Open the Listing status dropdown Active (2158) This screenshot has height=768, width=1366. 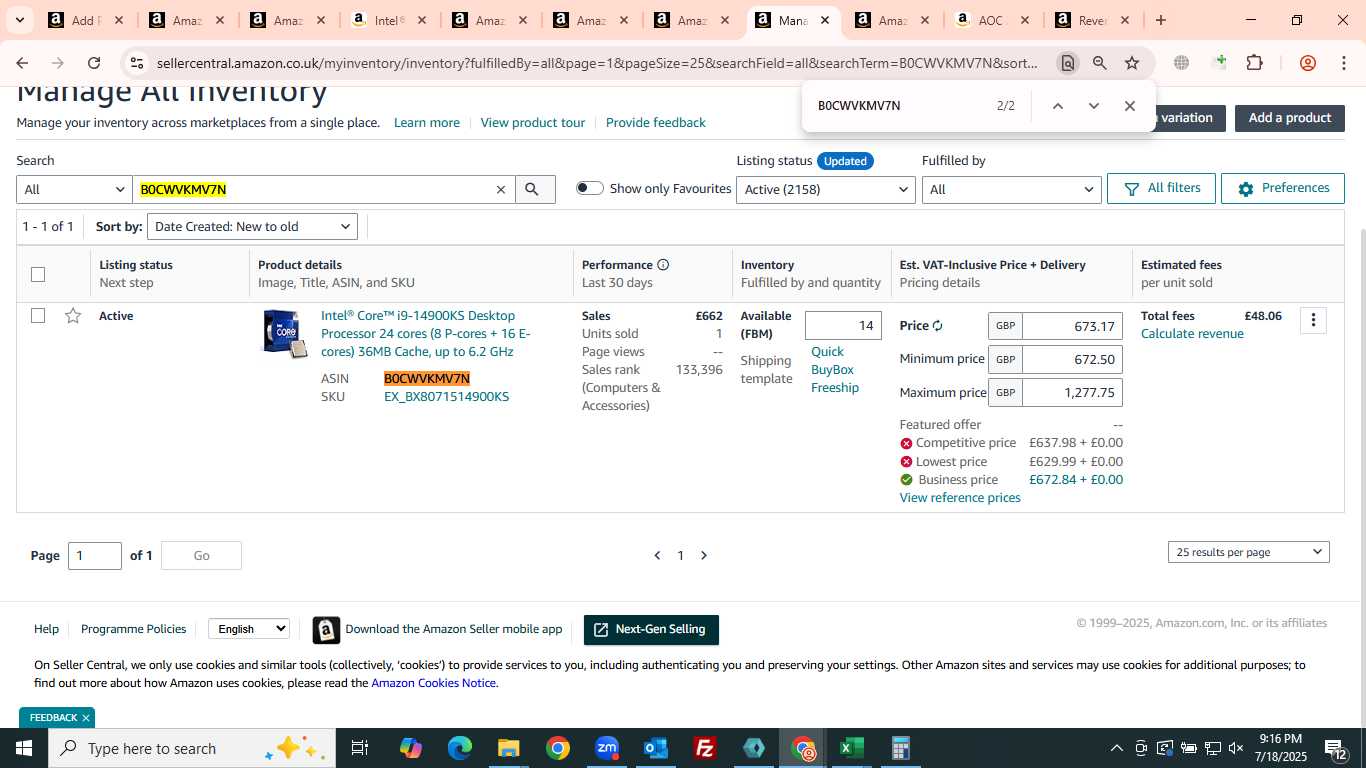(x=825, y=189)
